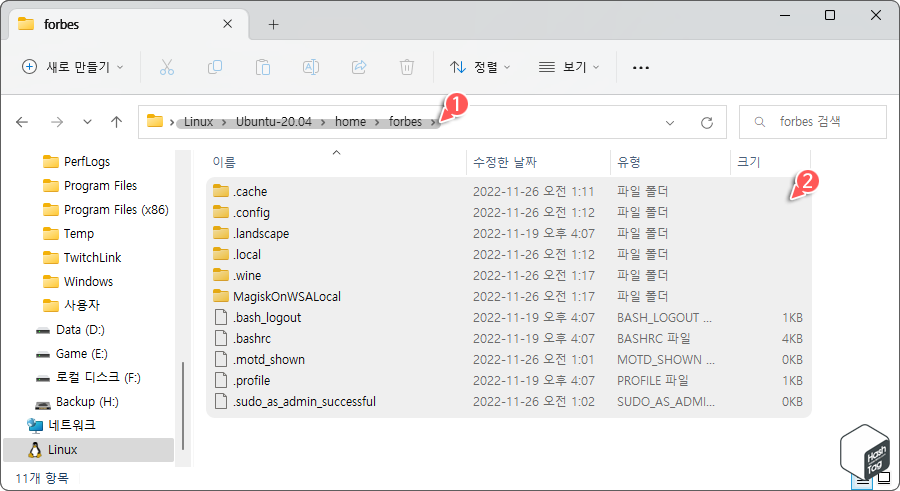Select Linux penguin item in navigation pane
Viewport: 900px width, 491px height.
pyautogui.click(x=88, y=450)
